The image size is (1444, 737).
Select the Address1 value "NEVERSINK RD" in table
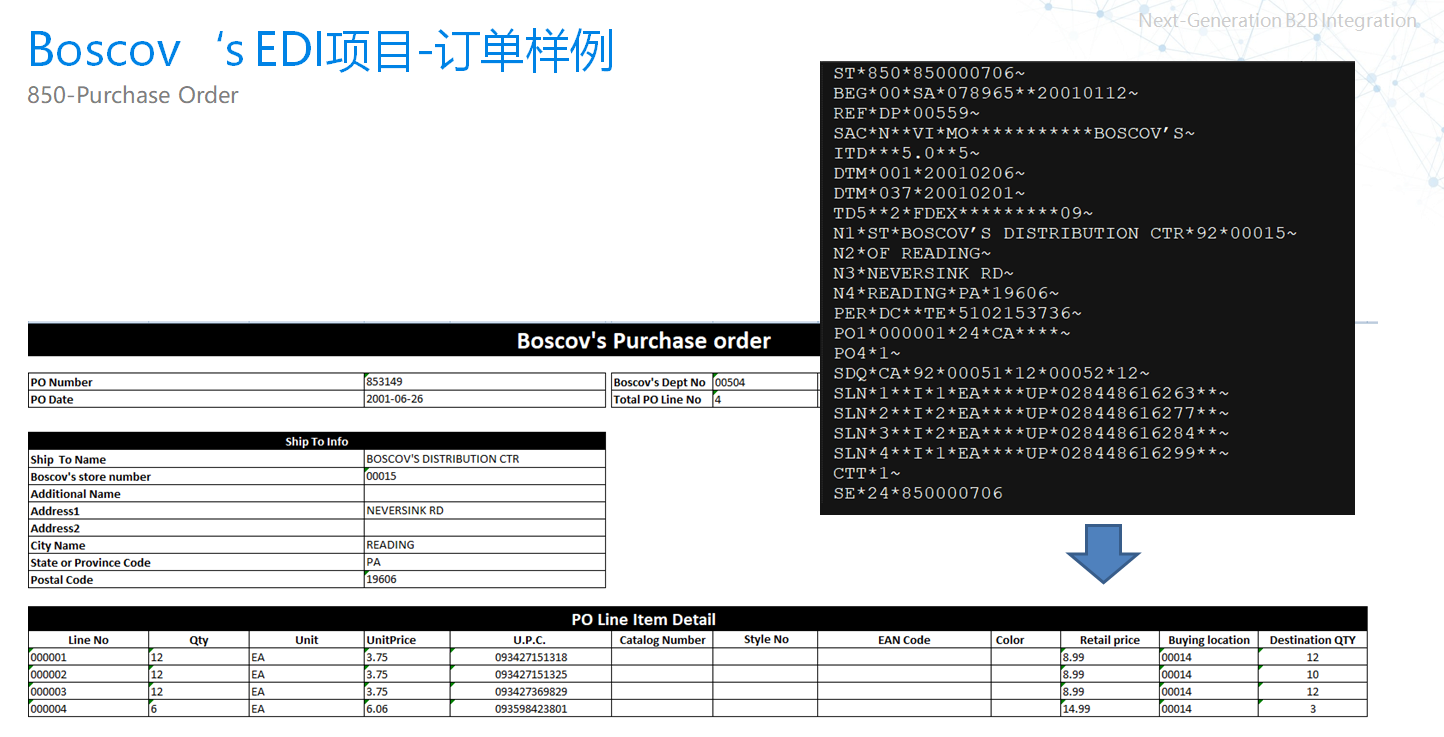(x=485, y=510)
